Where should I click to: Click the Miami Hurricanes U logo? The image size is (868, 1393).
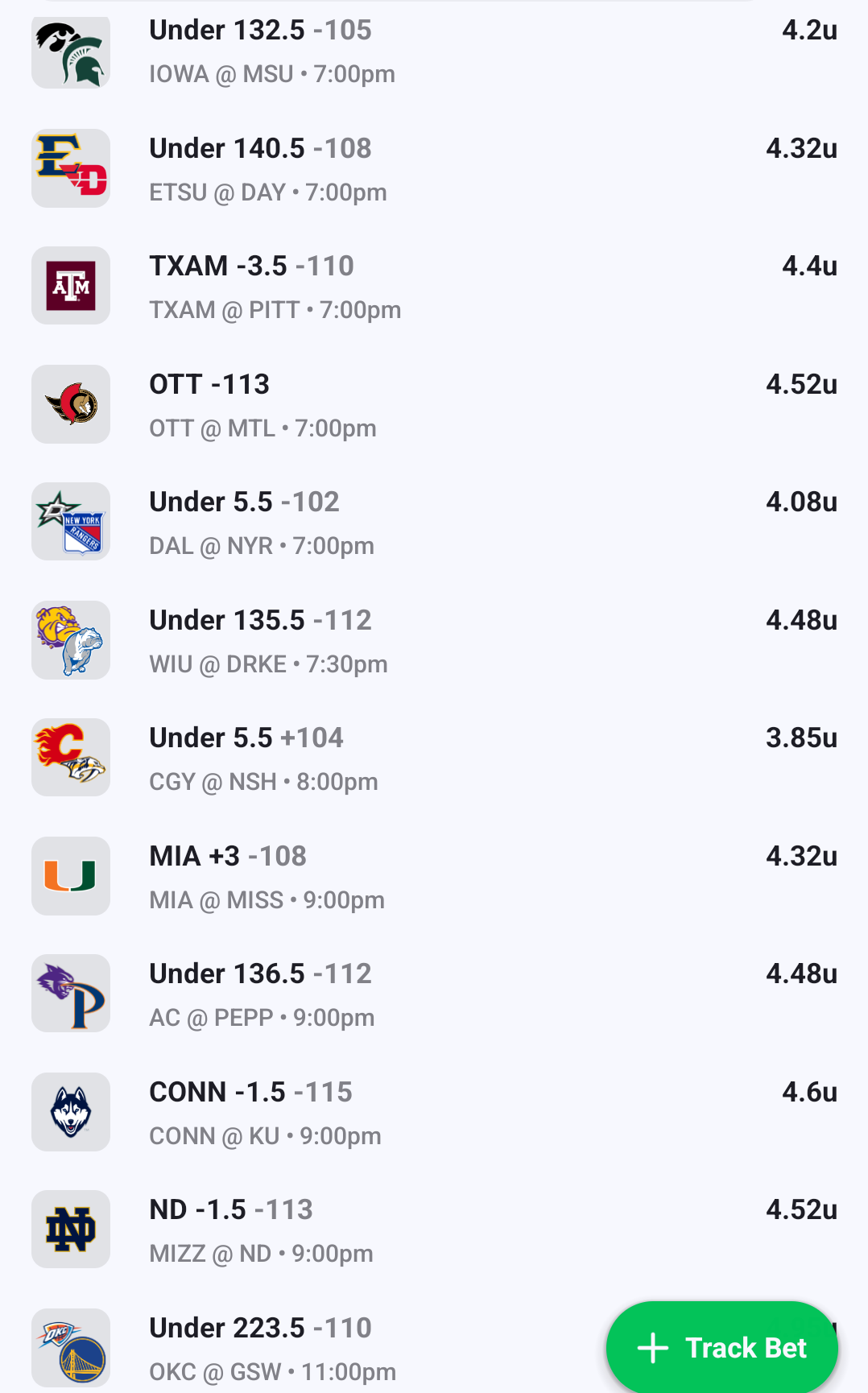point(71,876)
